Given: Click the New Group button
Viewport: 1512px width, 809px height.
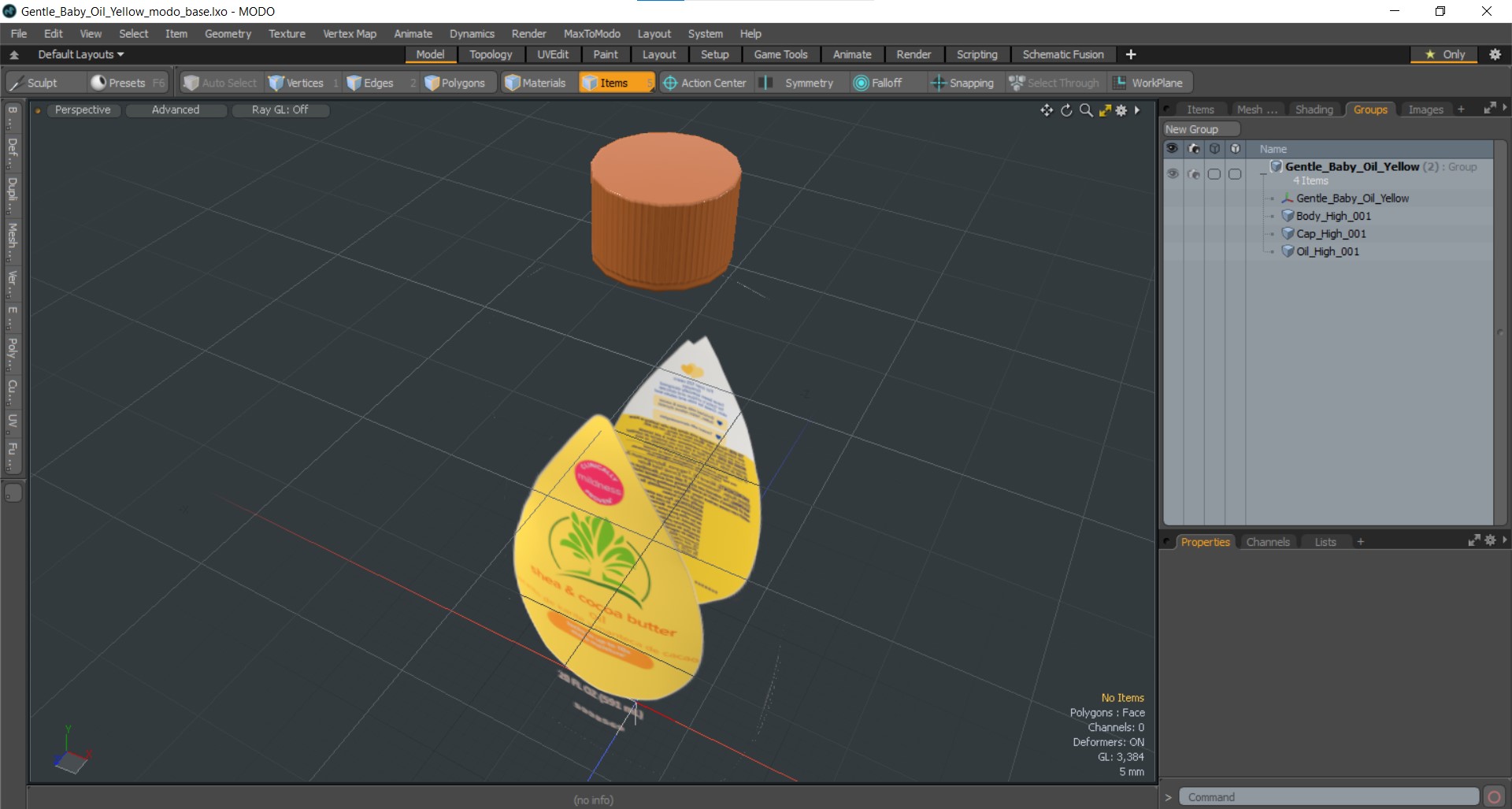Looking at the screenshot, I should point(1201,129).
